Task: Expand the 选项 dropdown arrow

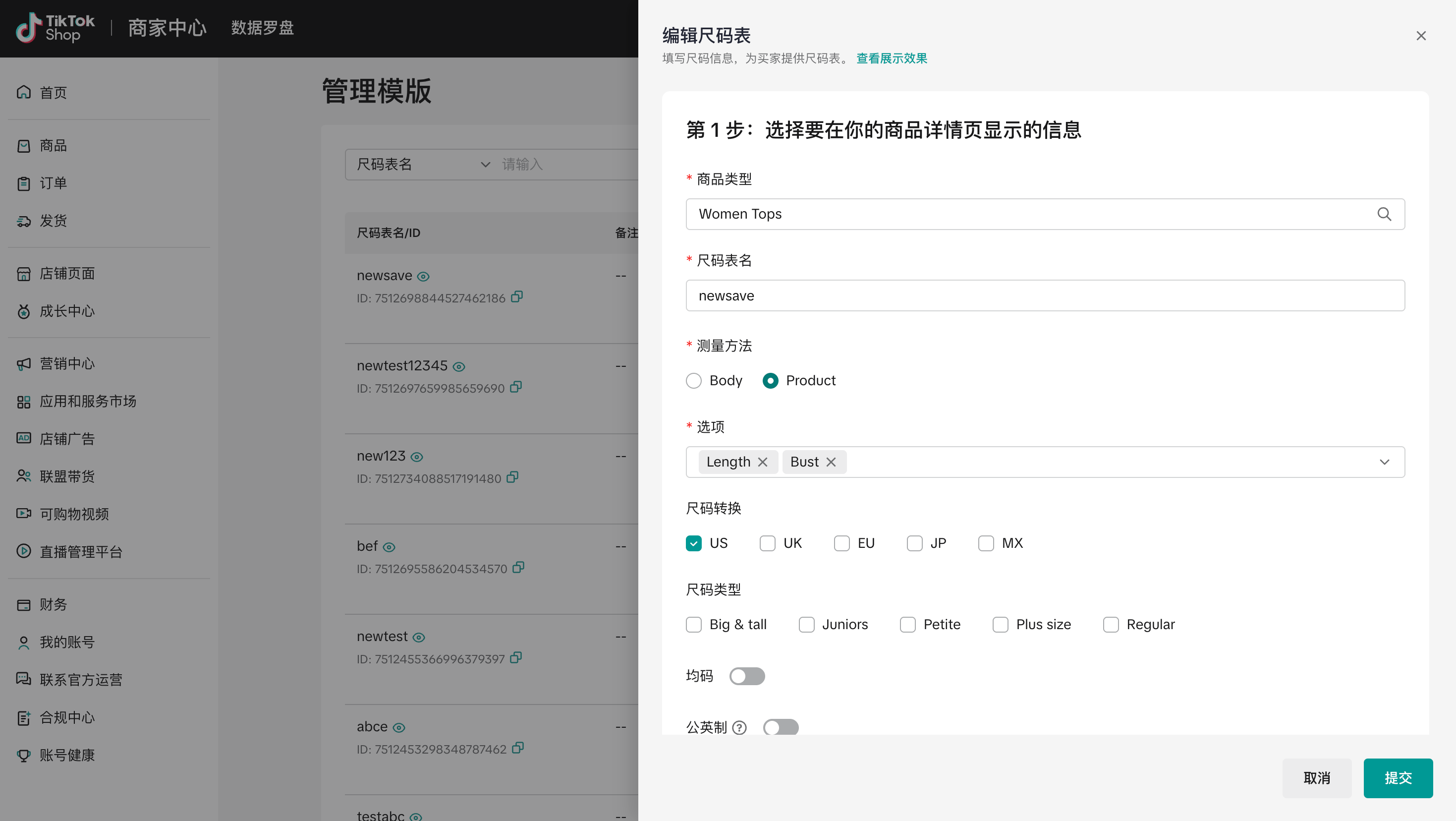Action: pyautogui.click(x=1384, y=462)
